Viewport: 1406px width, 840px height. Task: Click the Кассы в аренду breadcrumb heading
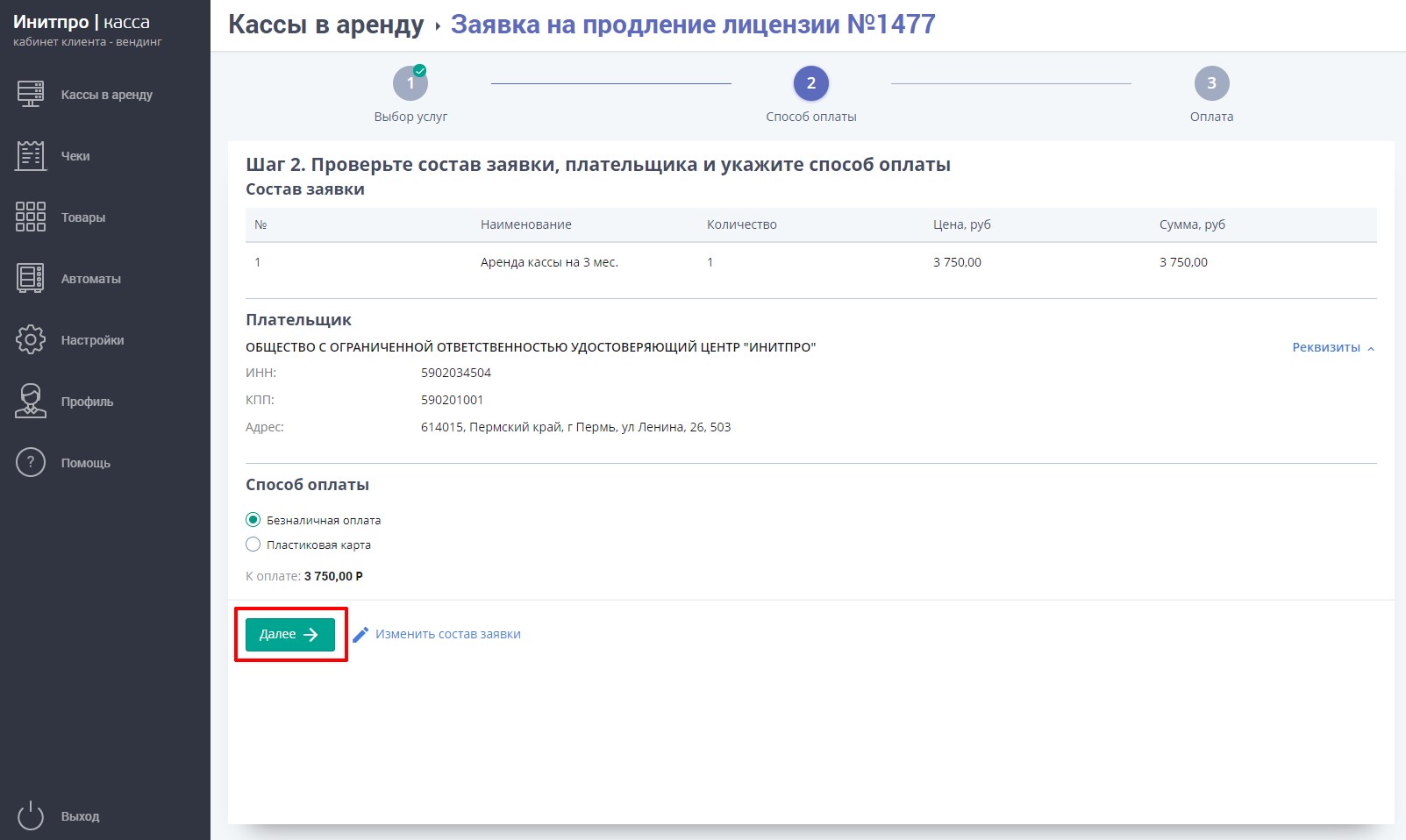pos(326,25)
